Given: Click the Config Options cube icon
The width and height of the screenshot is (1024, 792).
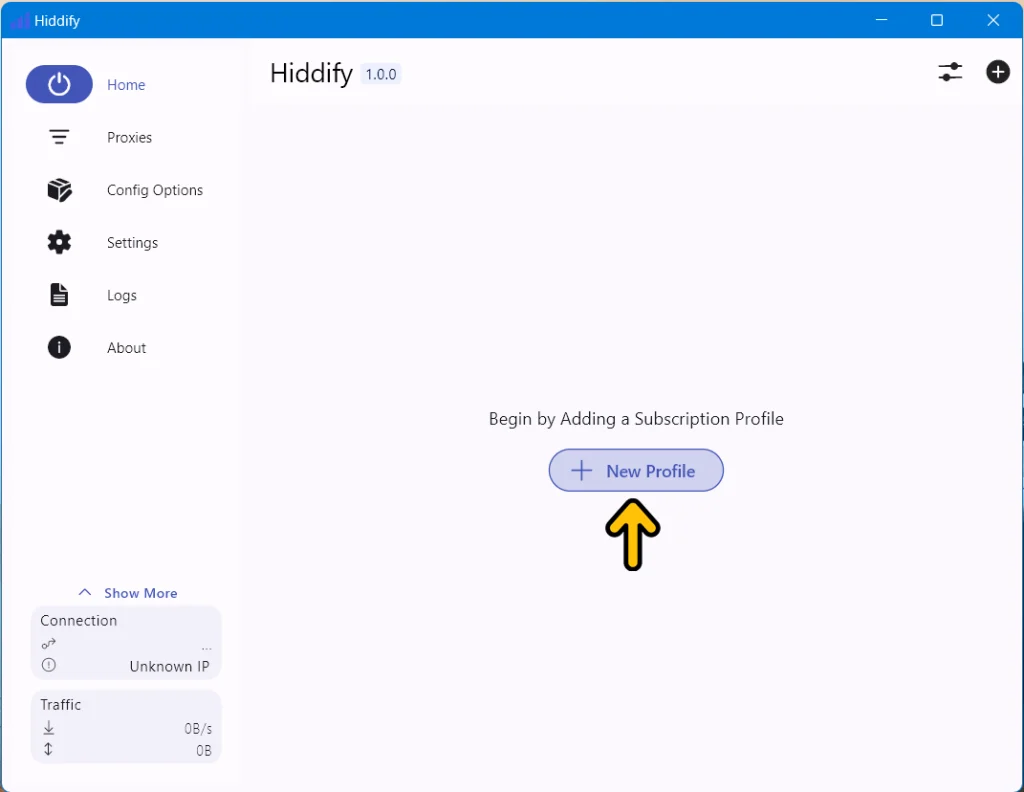Looking at the screenshot, I should coord(59,190).
